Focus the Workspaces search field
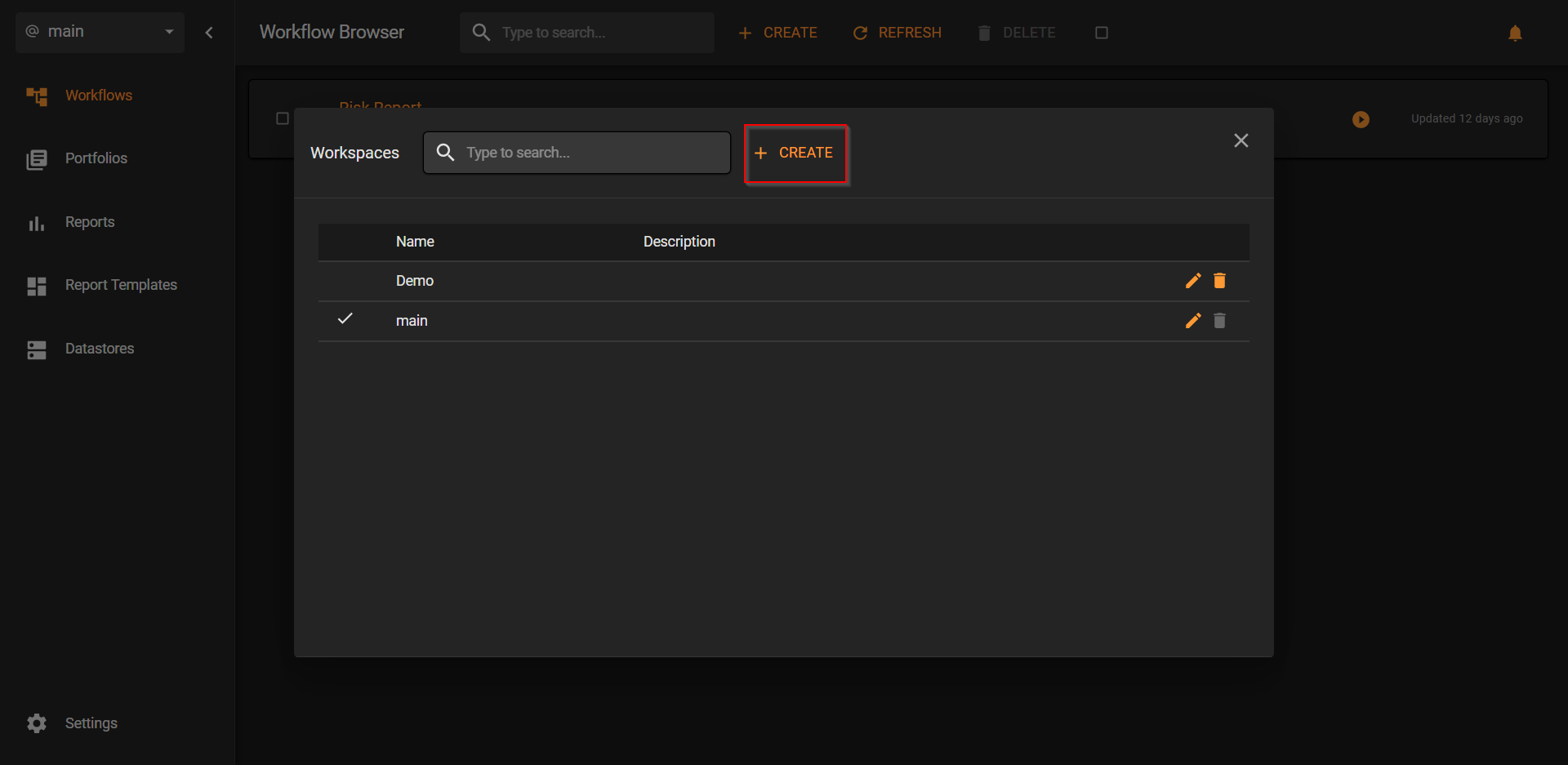 577,153
